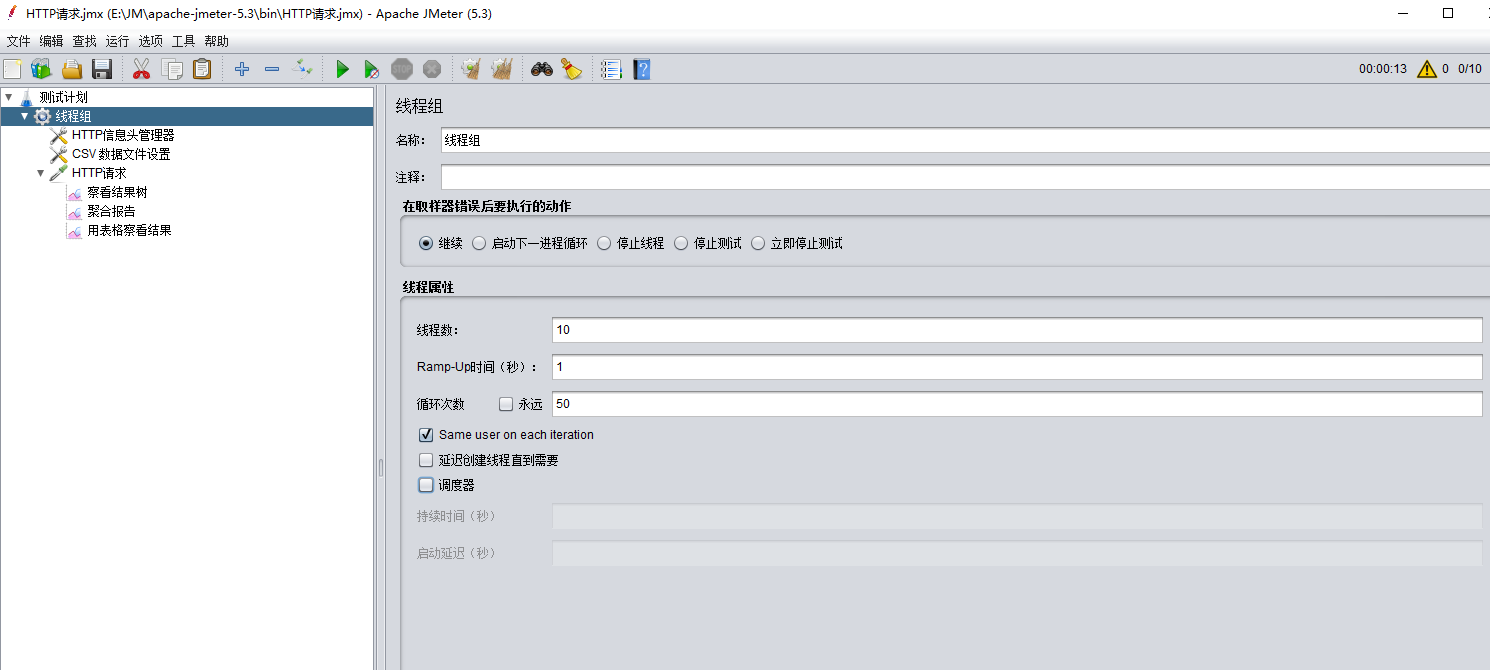The image size is (1490, 670).
Task: Collapse the HTTP请求 tree node arrow
Action: [41, 173]
